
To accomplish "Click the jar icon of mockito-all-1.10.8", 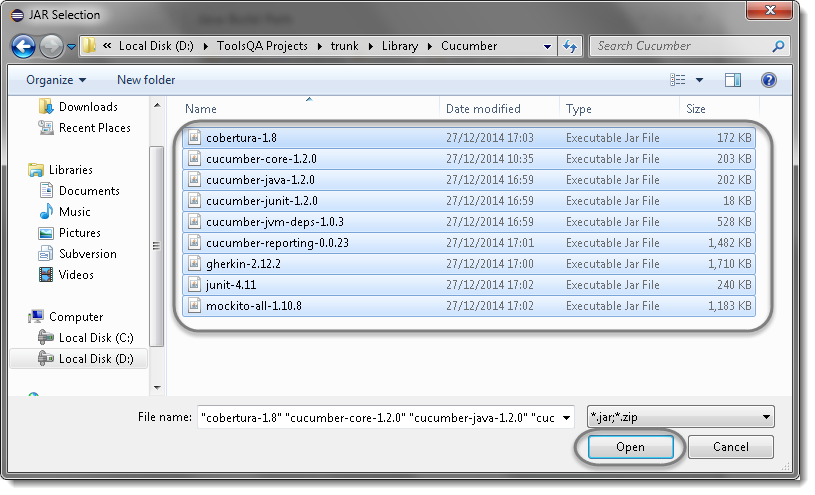I will tap(194, 305).
